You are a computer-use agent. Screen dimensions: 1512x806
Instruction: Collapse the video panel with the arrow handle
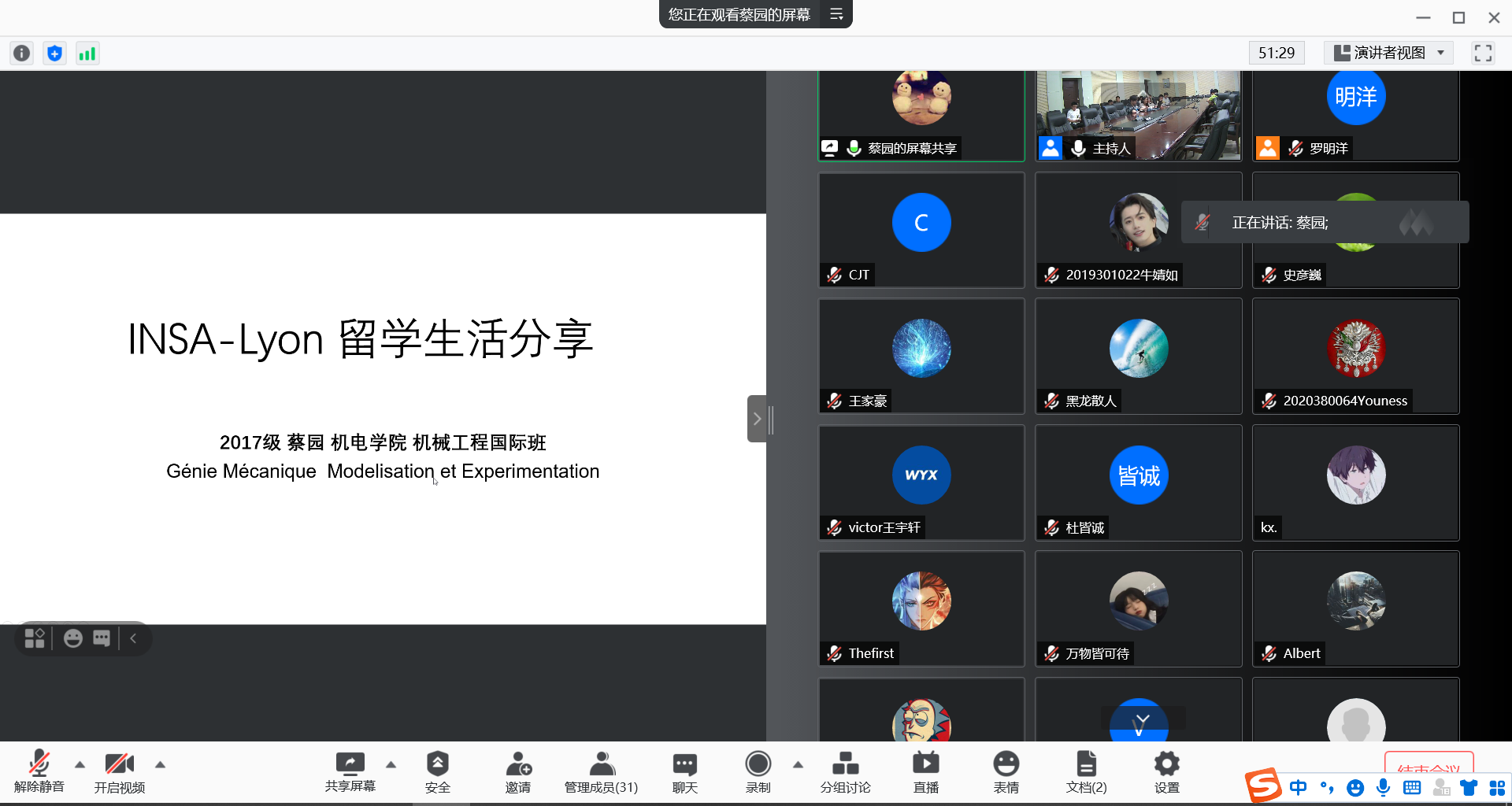click(x=757, y=419)
